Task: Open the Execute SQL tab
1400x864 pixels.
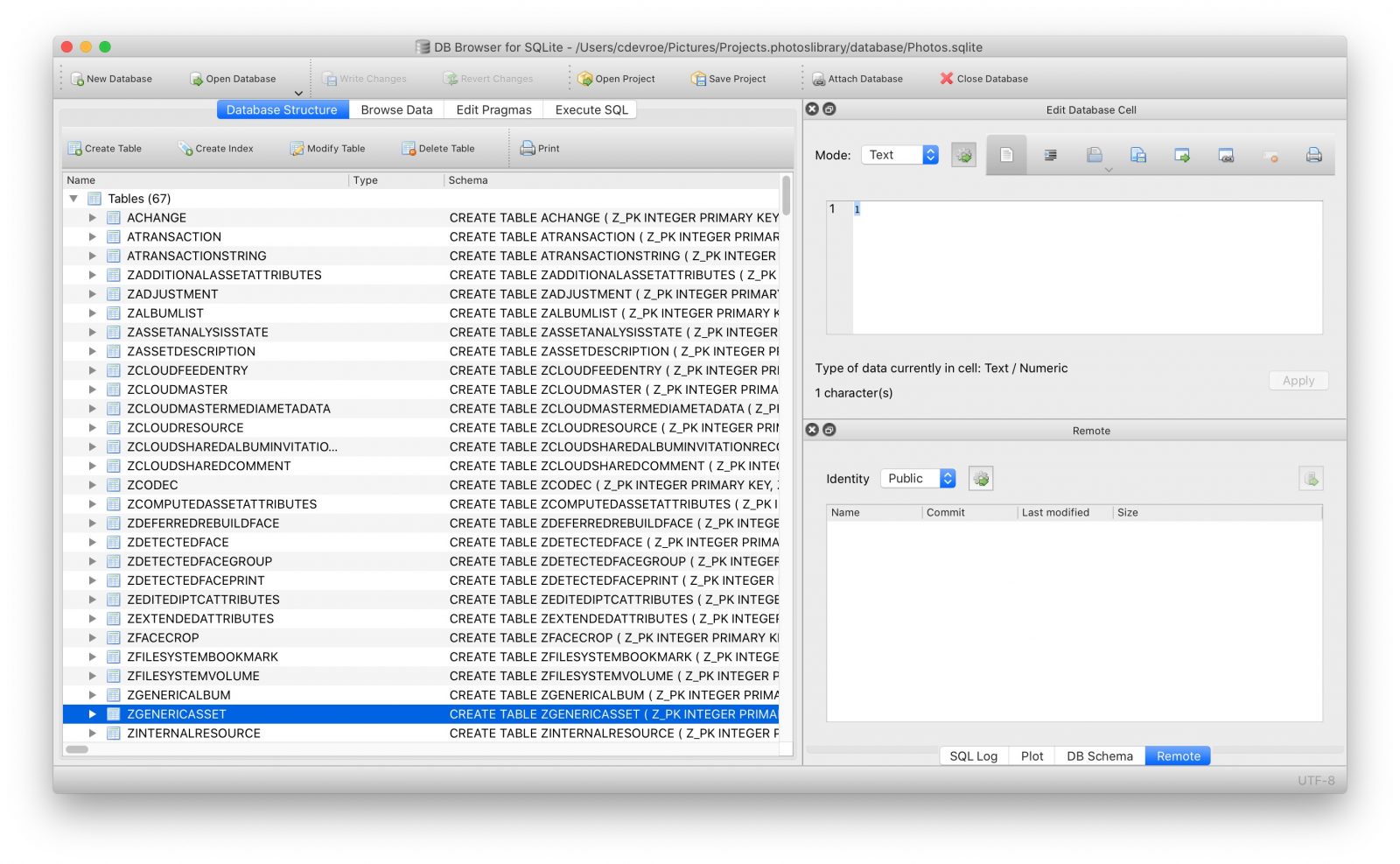Action: 591,109
